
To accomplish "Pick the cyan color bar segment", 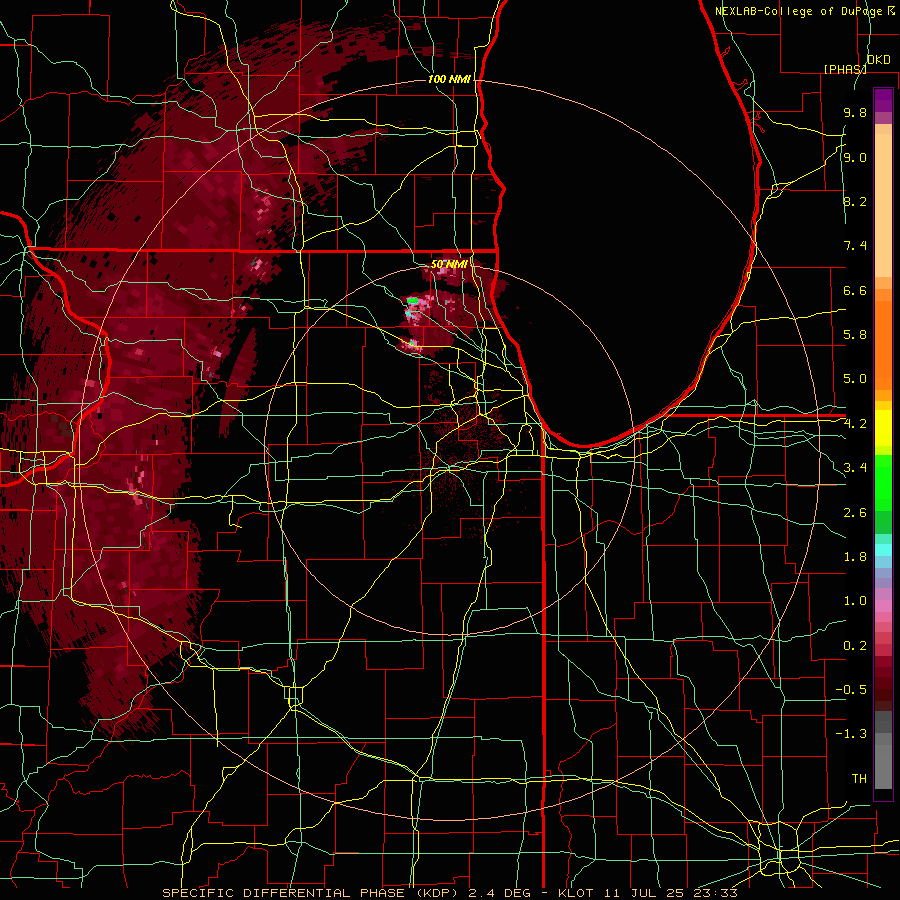I will tap(883, 550).
